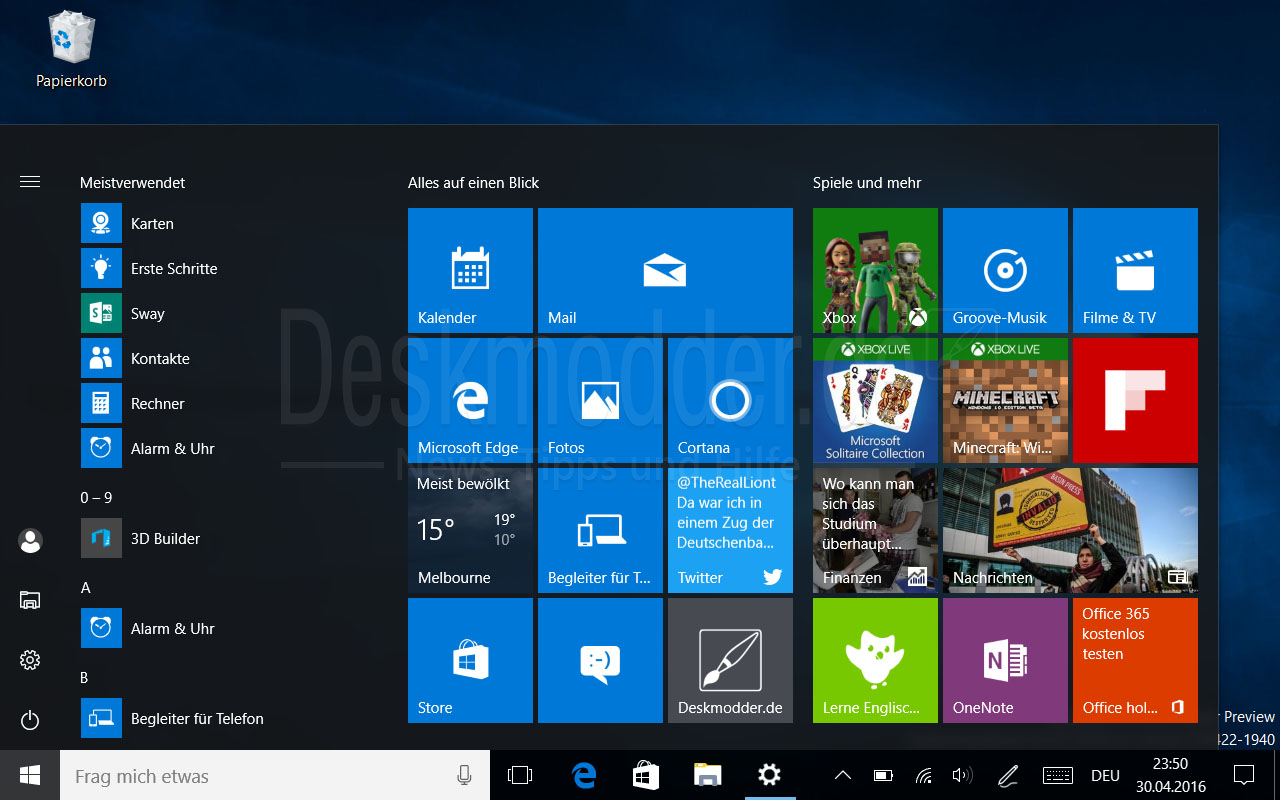Screen dimensions: 1280x800
Task: Open the Action Center notifications
Action: [x=1244, y=775]
